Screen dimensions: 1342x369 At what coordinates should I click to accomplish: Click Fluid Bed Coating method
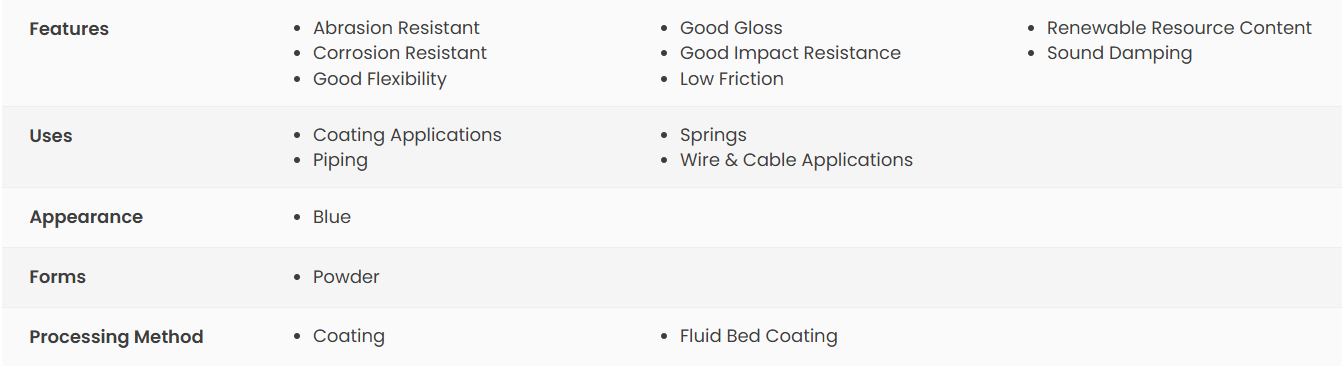coord(759,337)
